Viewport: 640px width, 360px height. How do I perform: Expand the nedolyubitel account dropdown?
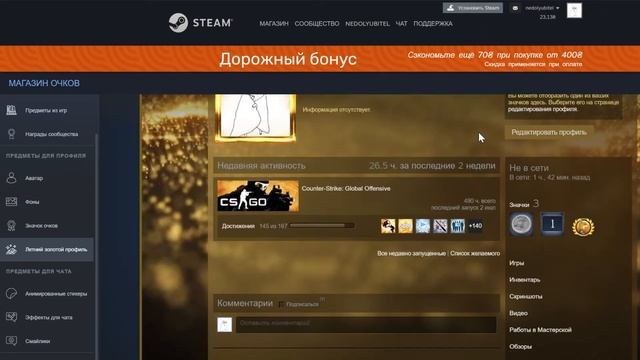(x=542, y=8)
